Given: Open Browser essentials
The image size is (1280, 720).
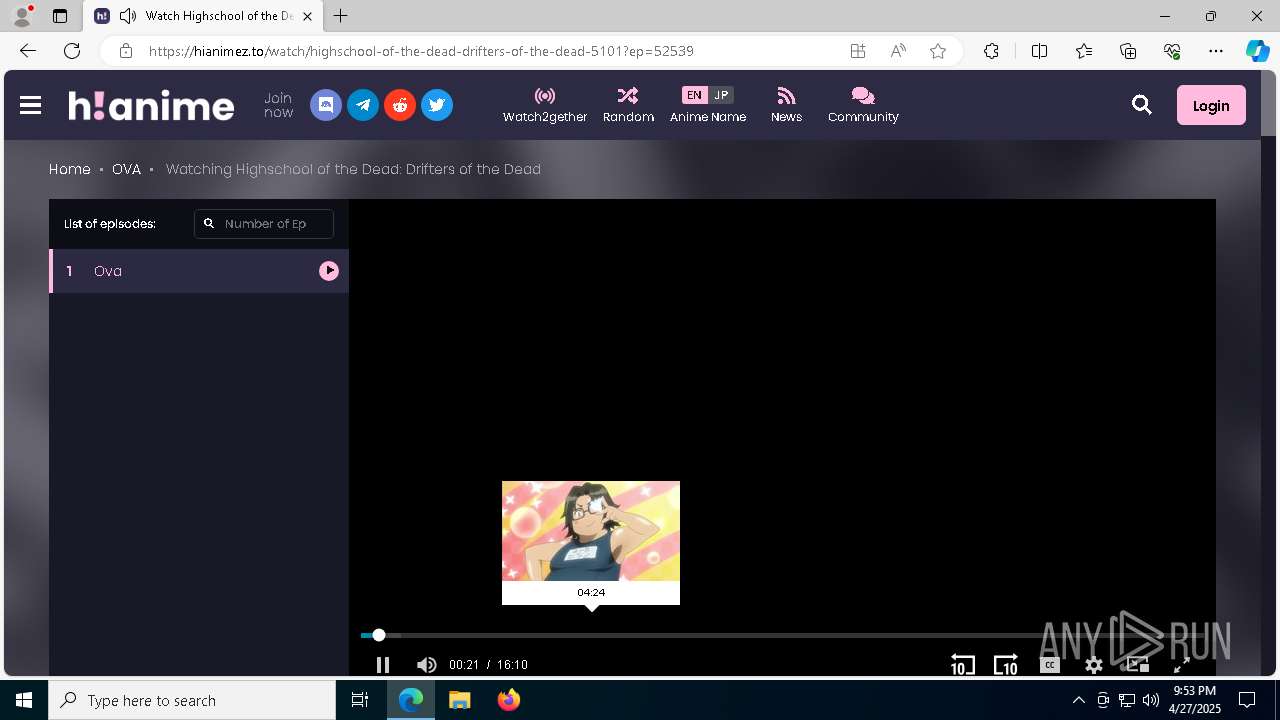Looking at the screenshot, I should (x=1172, y=51).
